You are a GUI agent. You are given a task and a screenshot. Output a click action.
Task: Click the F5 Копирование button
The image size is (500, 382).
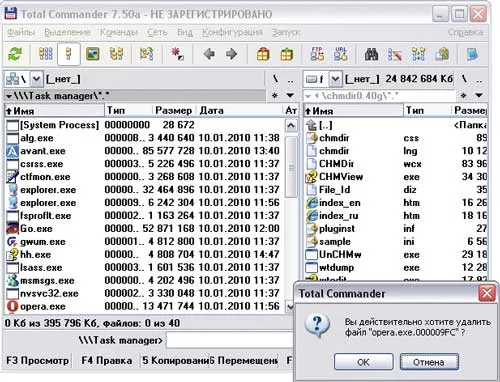pos(175,361)
